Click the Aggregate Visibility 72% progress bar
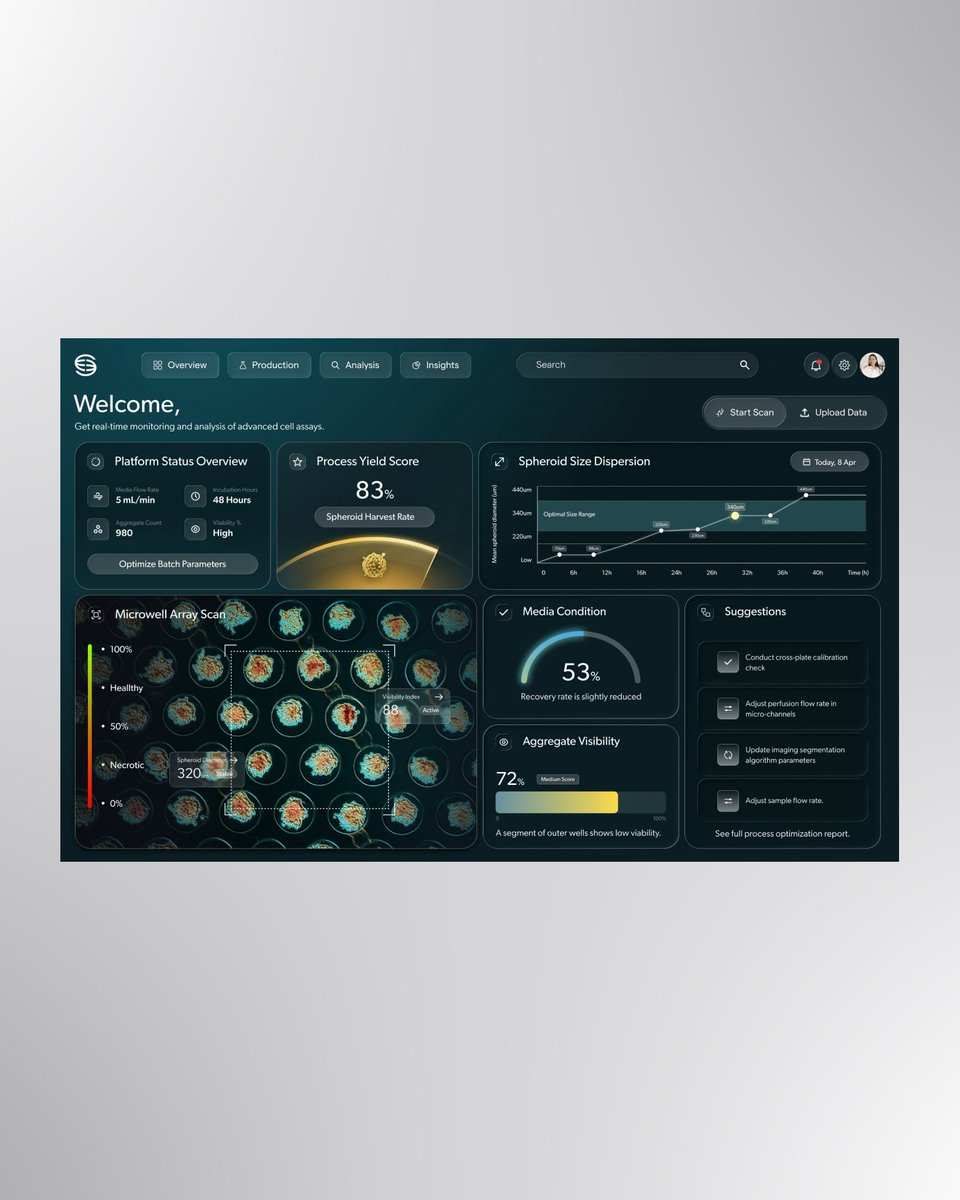 click(581, 802)
